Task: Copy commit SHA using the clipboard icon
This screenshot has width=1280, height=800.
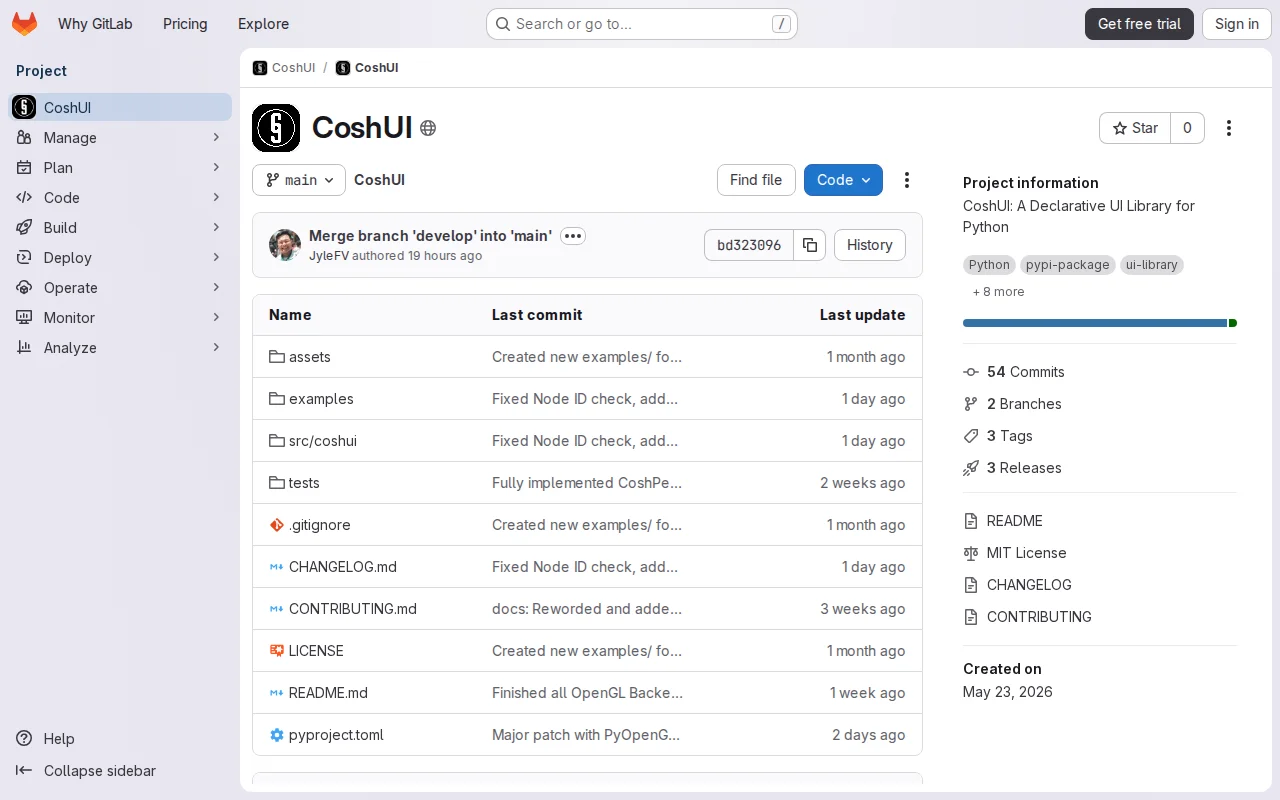Action: coord(810,245)
